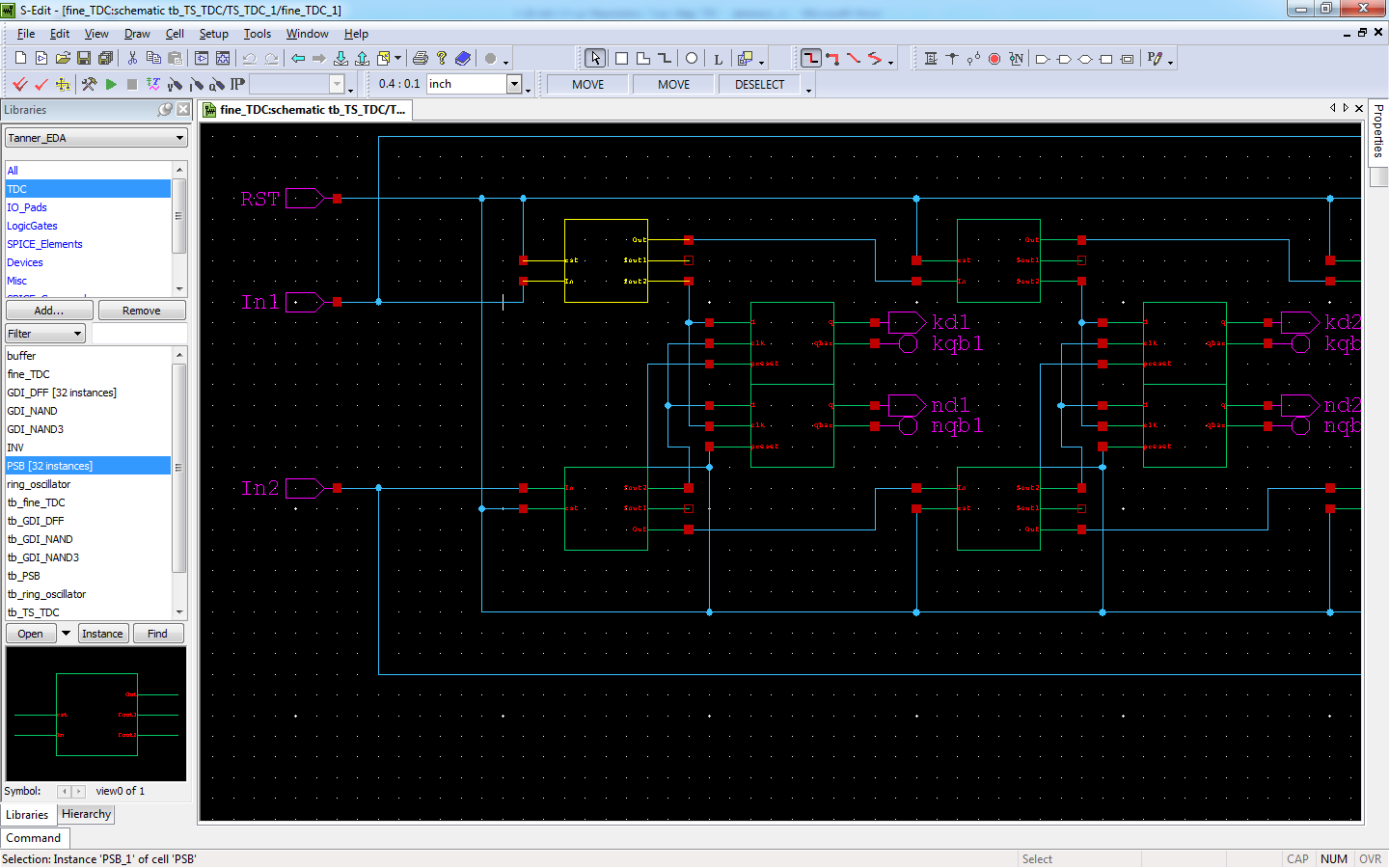This screenshot has width=1389, height=868.
Task: Click the New Design toolbar icon
Action: [20, 59]
